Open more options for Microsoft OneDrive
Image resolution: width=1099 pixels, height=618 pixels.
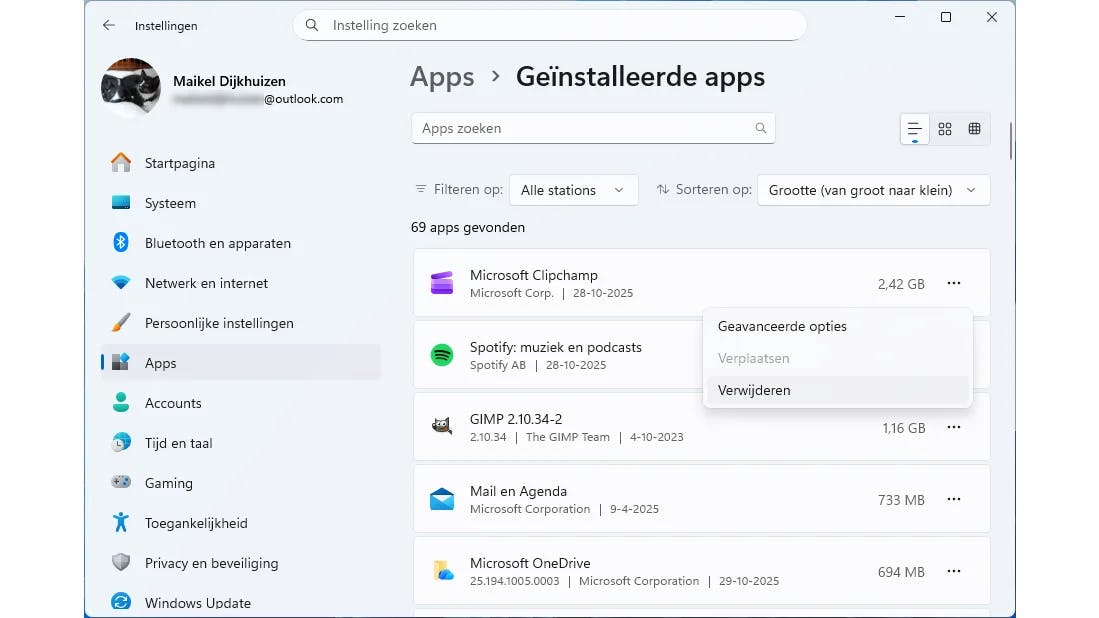click(x=954, y=572)
